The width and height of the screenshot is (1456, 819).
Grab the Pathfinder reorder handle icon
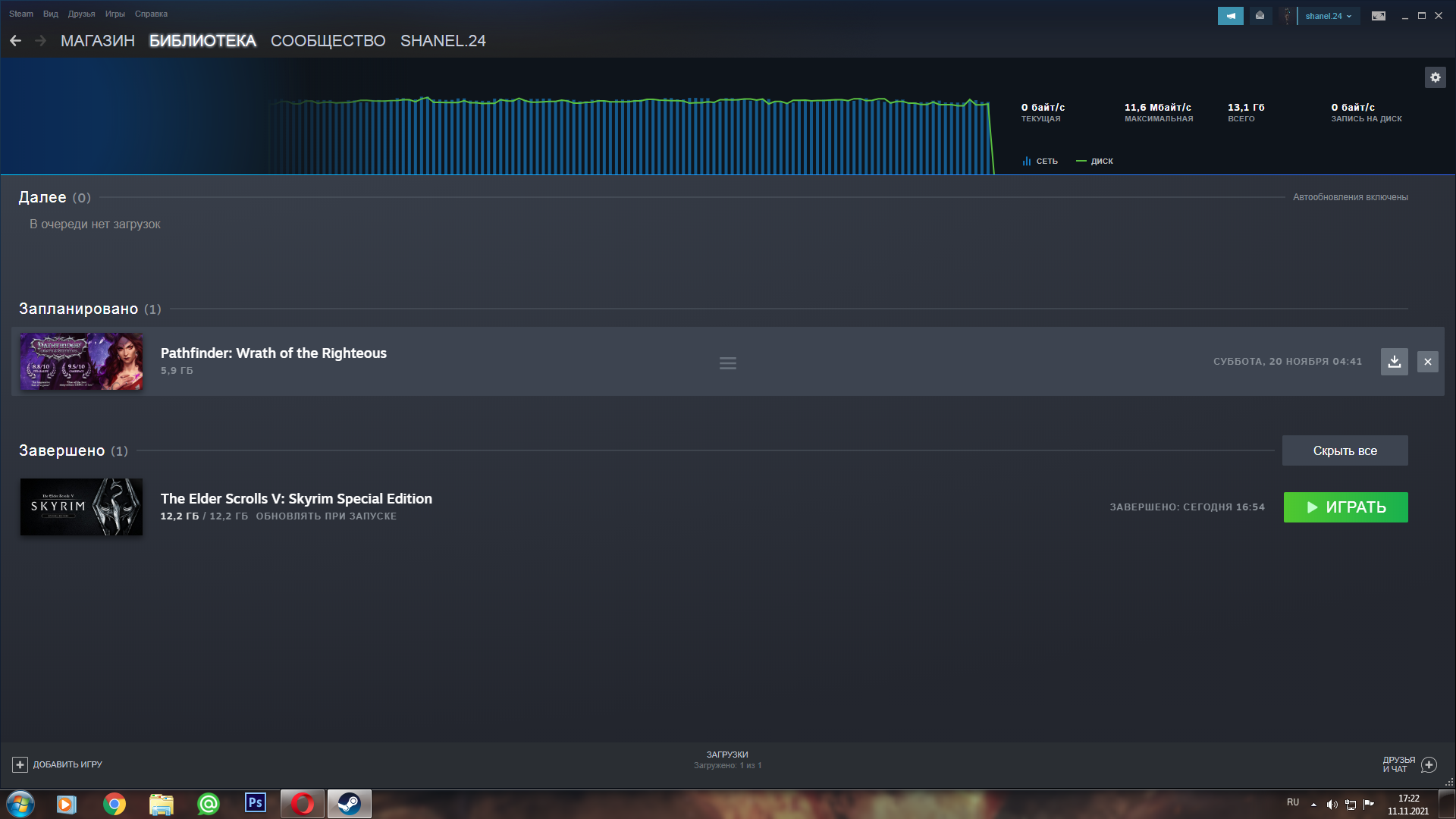coord(727,363)
